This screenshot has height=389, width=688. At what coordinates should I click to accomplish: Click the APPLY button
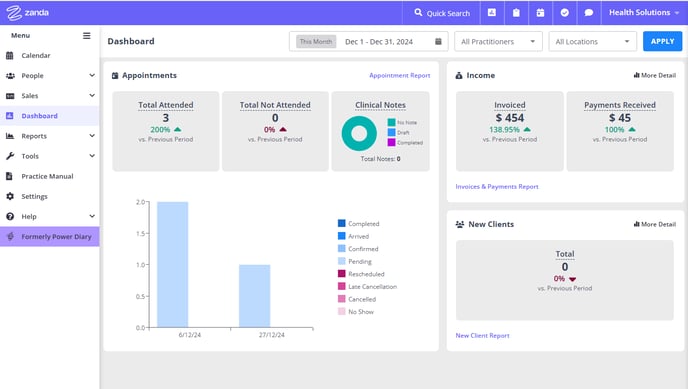pos(663,41)
